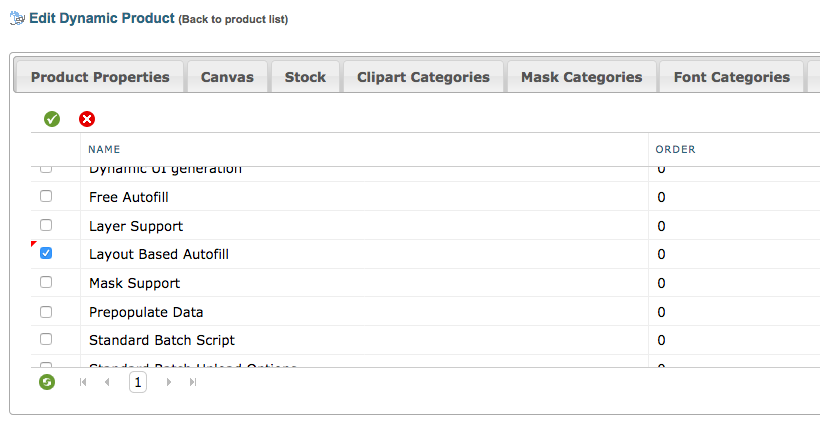Open the Clipart Categories tab

point(423,77)
